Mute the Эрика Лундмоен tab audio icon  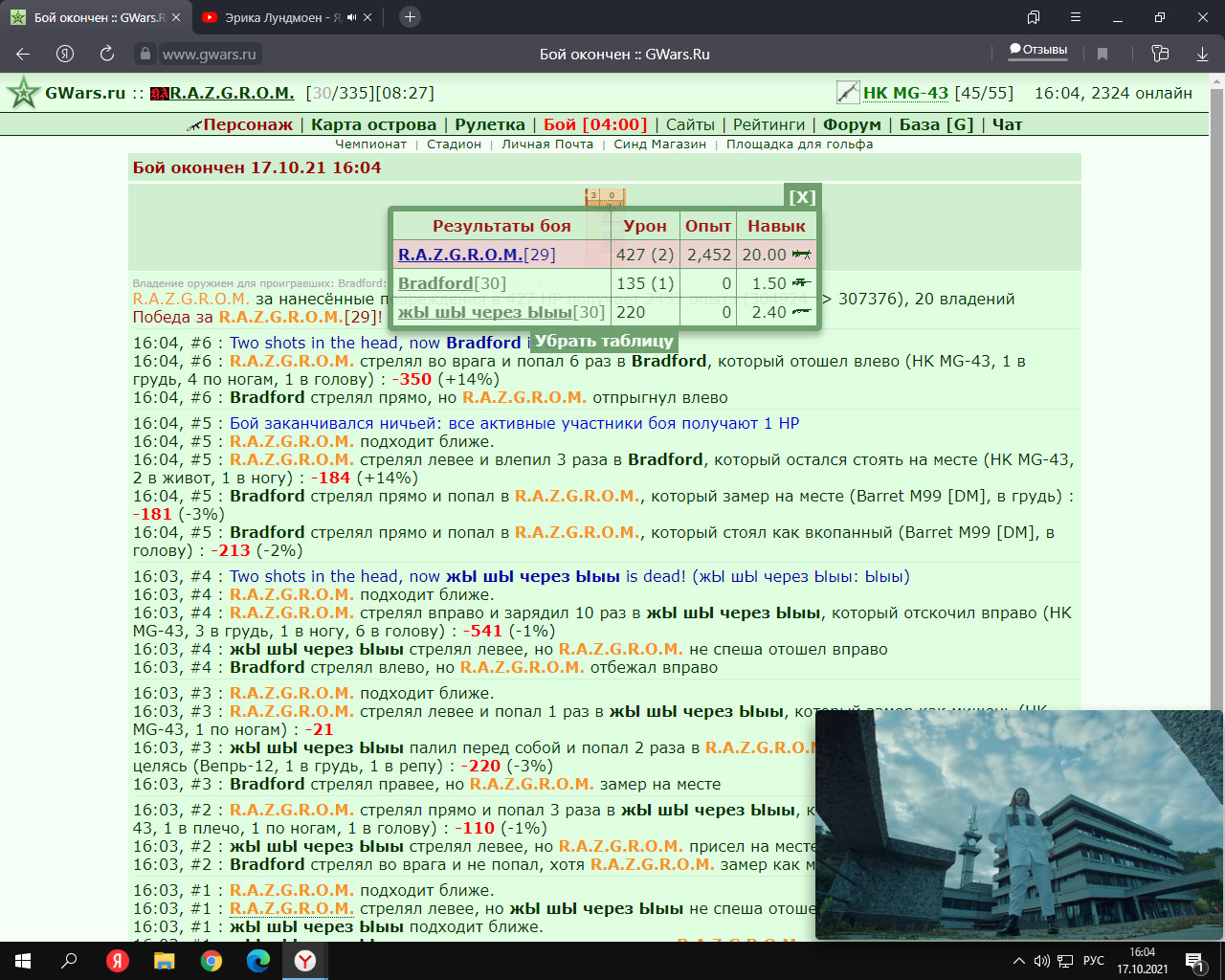tap(351, 17)
